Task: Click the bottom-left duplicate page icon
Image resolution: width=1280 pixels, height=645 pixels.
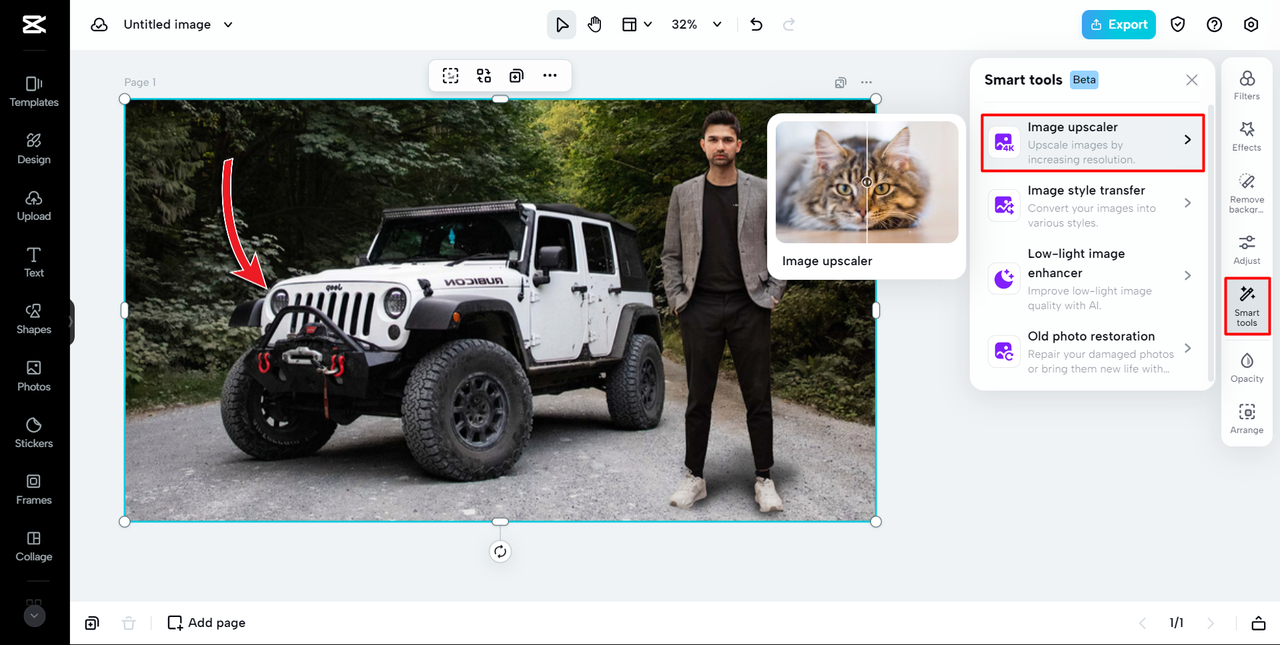Action: click(92, 623)
